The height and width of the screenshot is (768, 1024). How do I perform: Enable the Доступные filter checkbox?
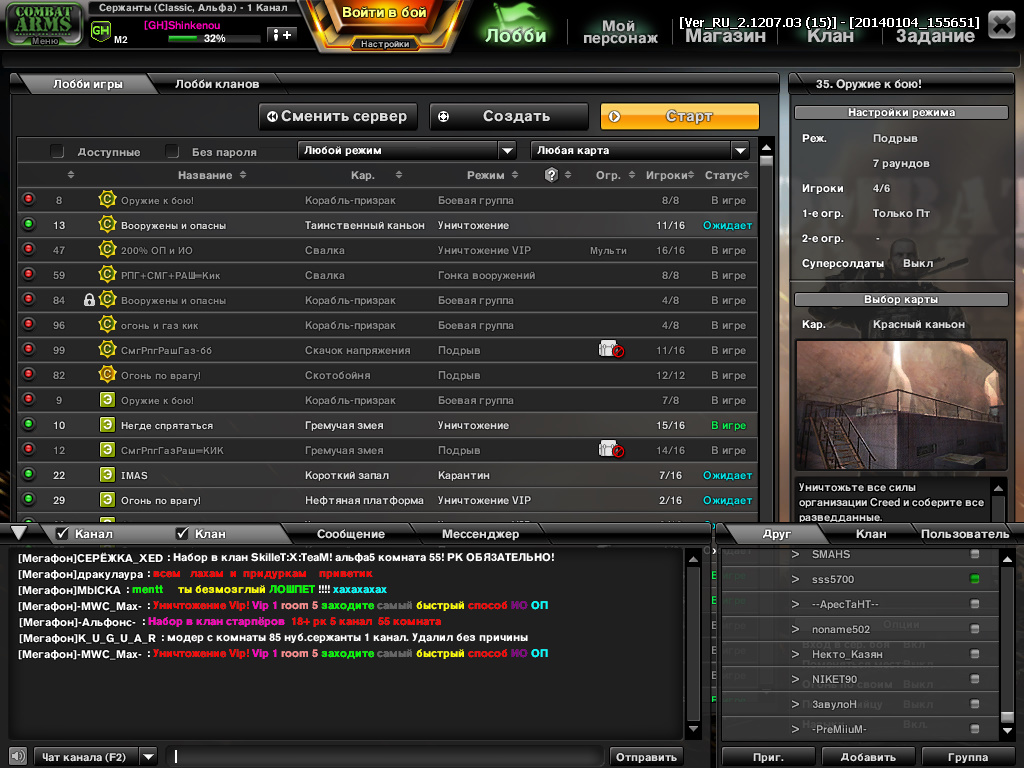[57, 152]
